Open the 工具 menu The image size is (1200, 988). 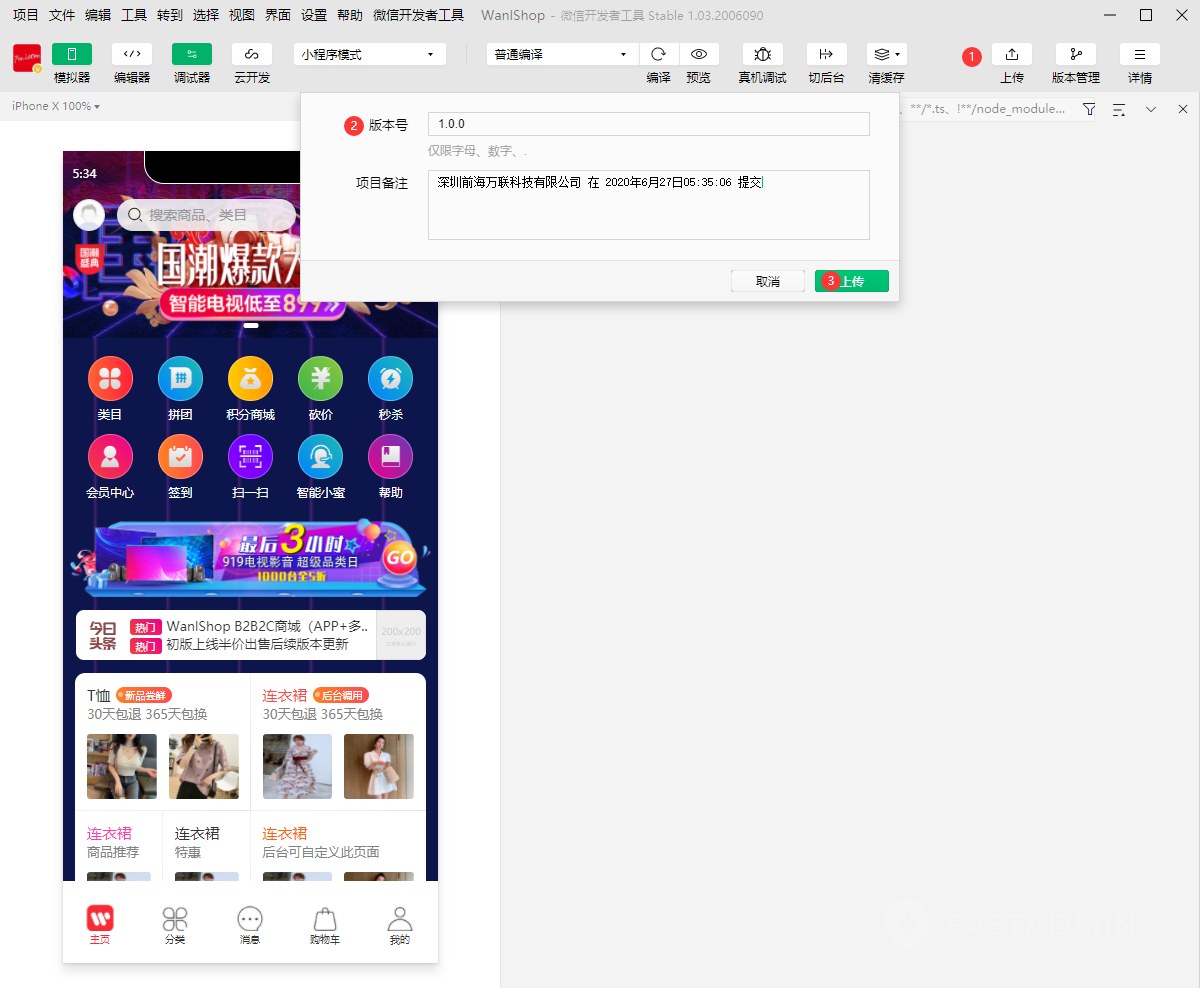[134, 15]
